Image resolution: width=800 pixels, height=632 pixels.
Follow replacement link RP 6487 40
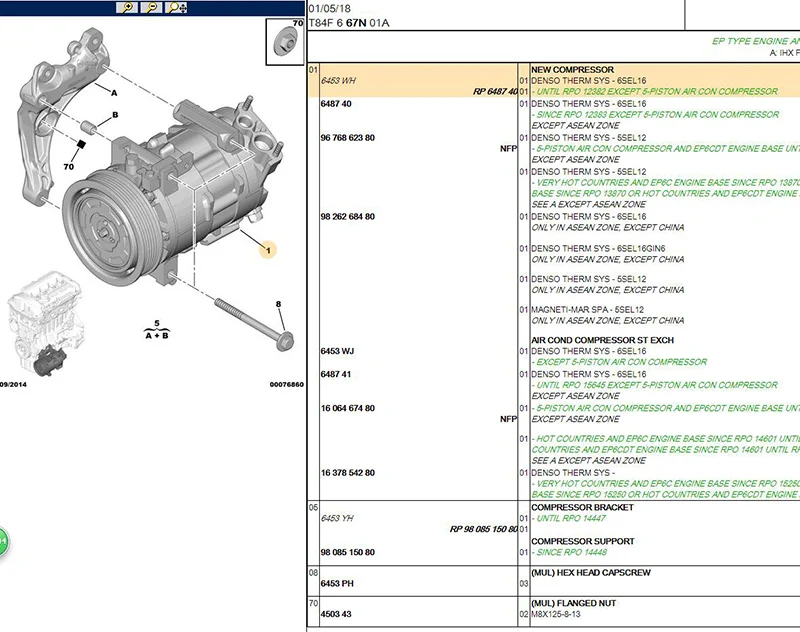(495, 91)
